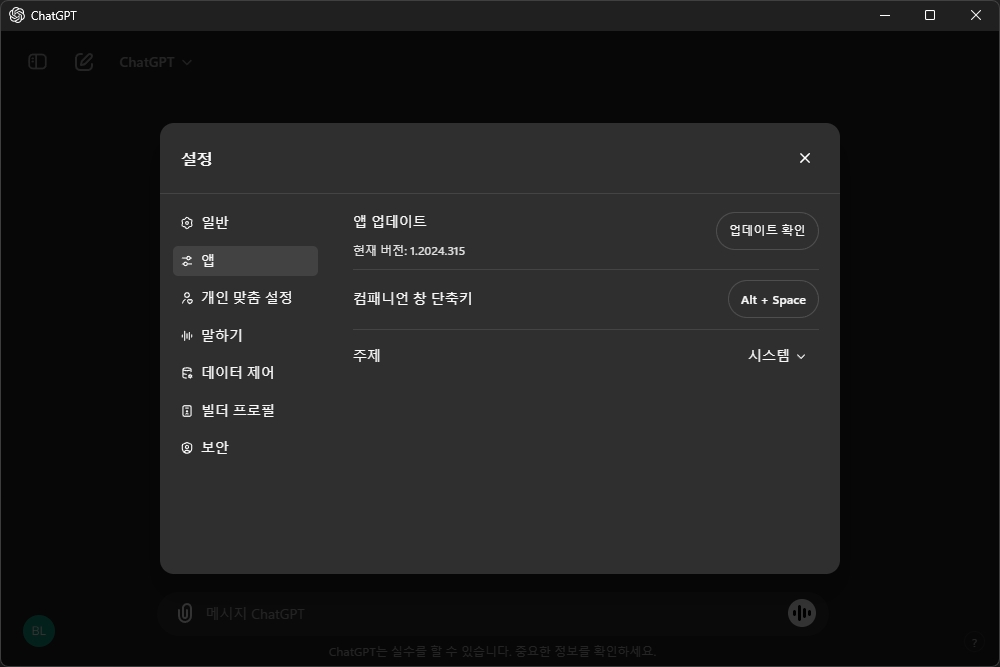Toggle the sidebar panel icon
The width and height of the screenshot is (1000, 667).
(38, 62)
